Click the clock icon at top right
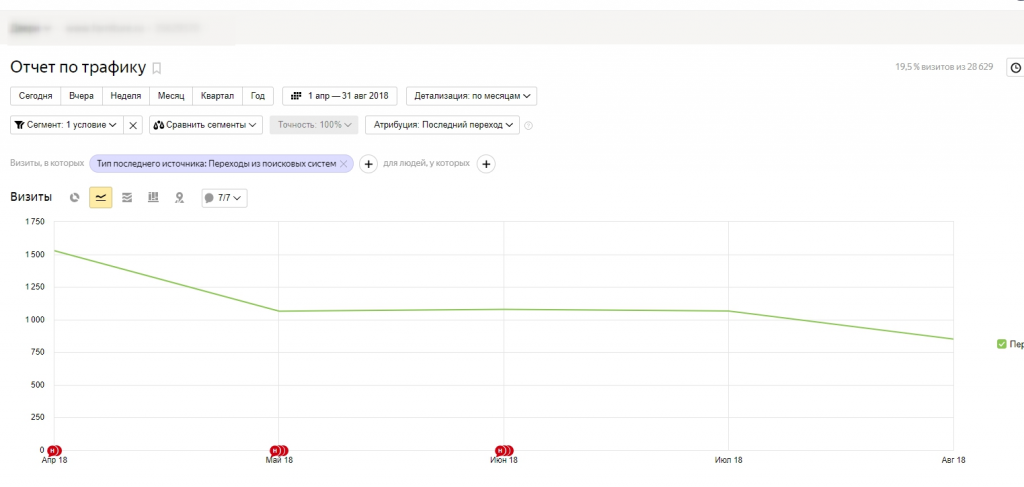The width and height of the screenshot is (1024, 487). point(1015,68)
